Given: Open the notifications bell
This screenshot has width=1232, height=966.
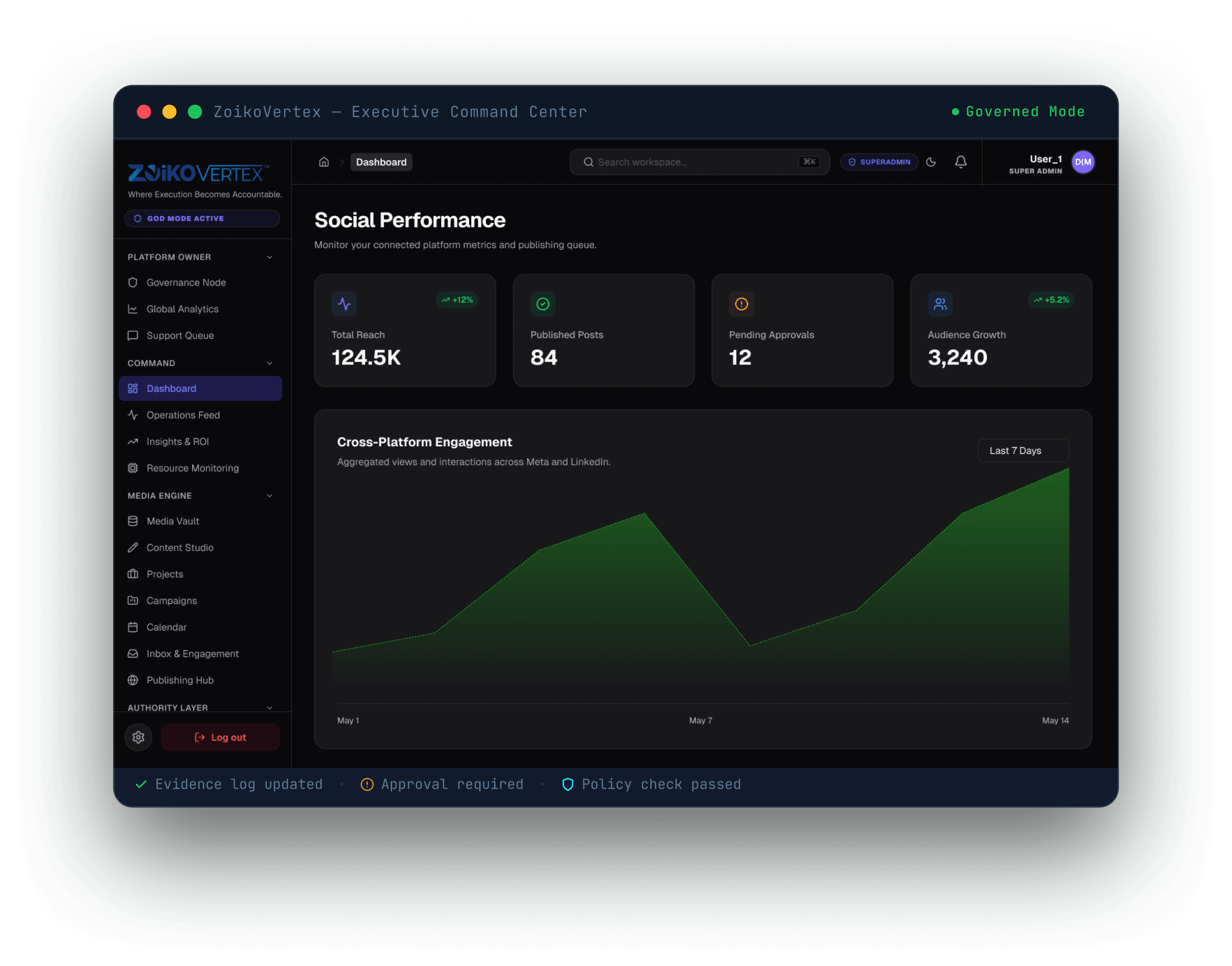Looking at the screenshot, I should coord(960,162).
